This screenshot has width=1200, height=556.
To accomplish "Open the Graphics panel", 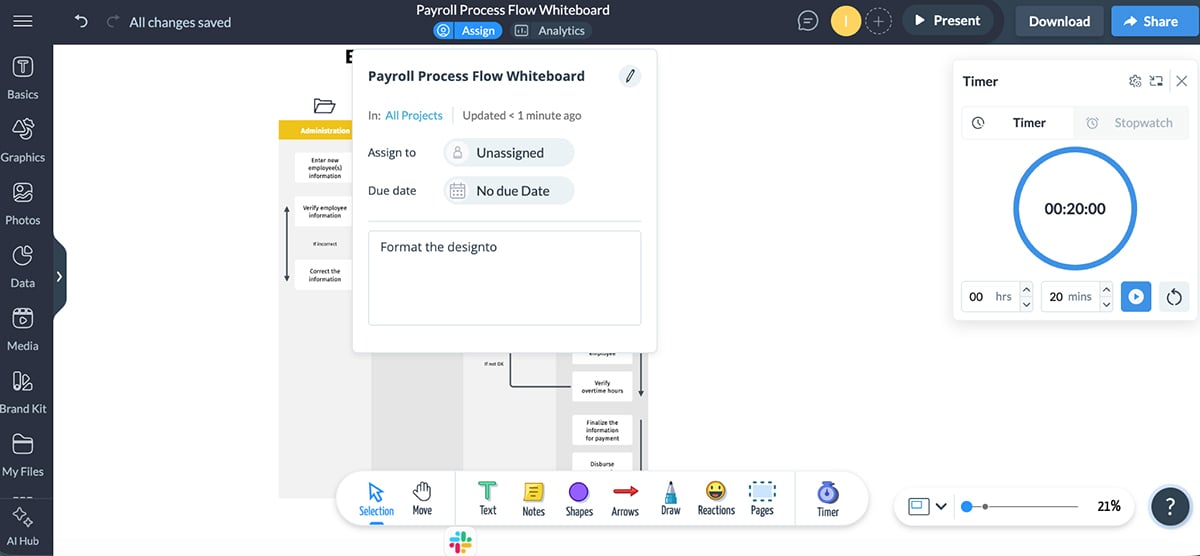I will click(x=22, y=141).
